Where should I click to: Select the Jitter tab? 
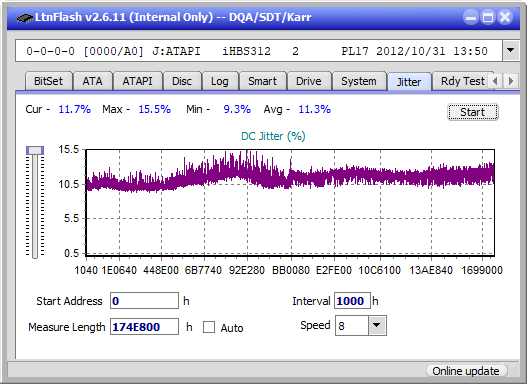pyautogui.click(x=409, y=82)
